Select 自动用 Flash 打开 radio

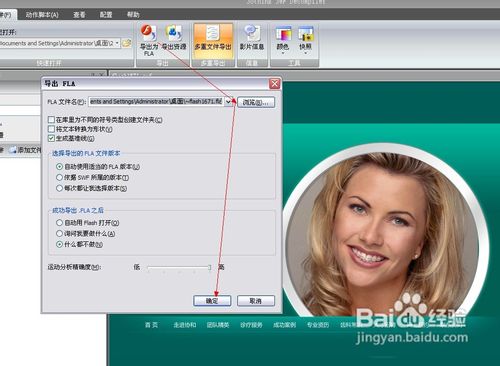point(59,222)
